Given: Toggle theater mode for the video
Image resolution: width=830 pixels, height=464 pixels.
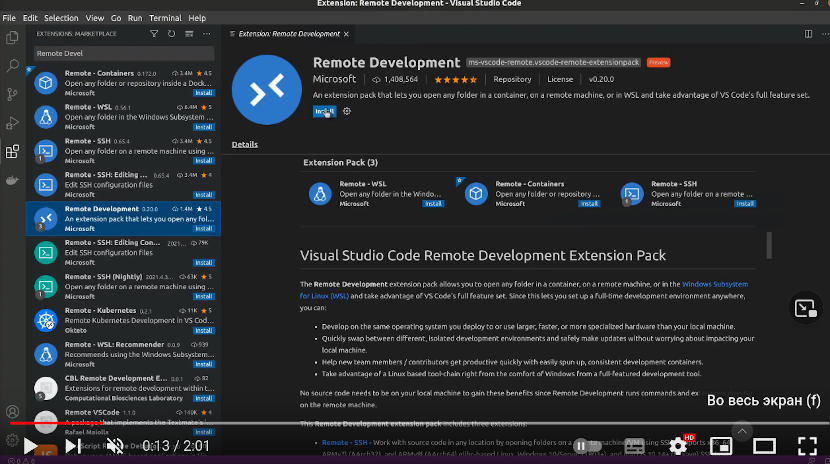Looking at the screenshot, I should (x=764, y=446).
